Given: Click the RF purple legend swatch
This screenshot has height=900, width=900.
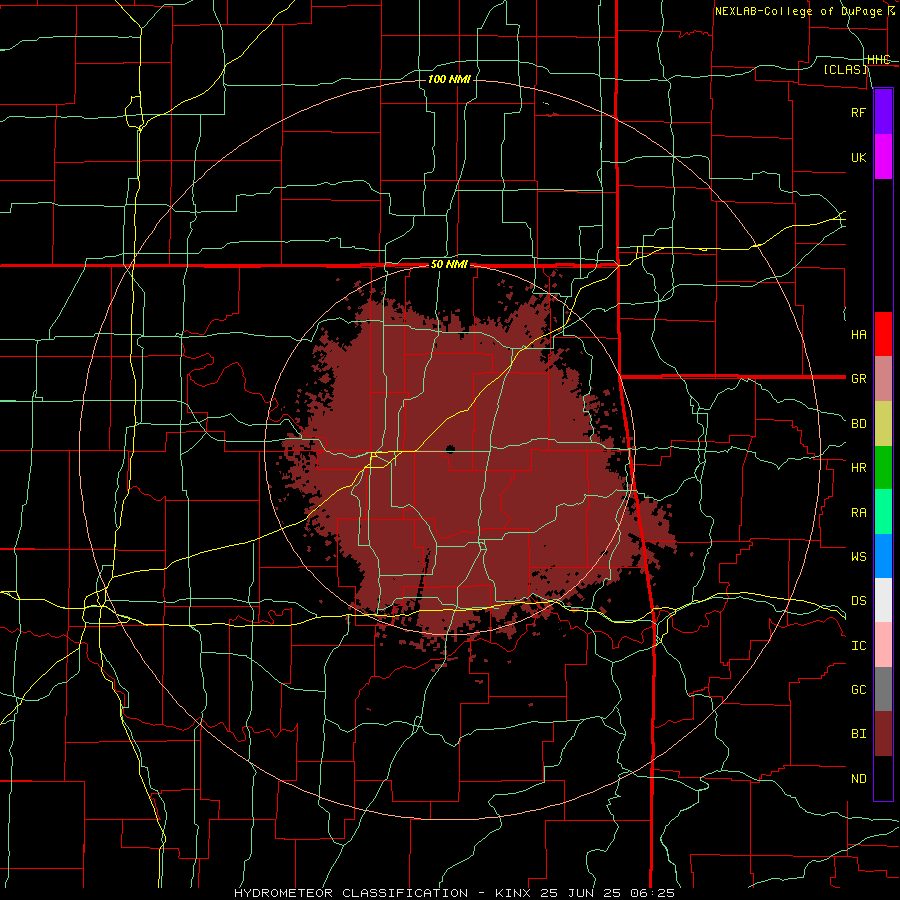Looking at the screenshot, I should 883,112.
